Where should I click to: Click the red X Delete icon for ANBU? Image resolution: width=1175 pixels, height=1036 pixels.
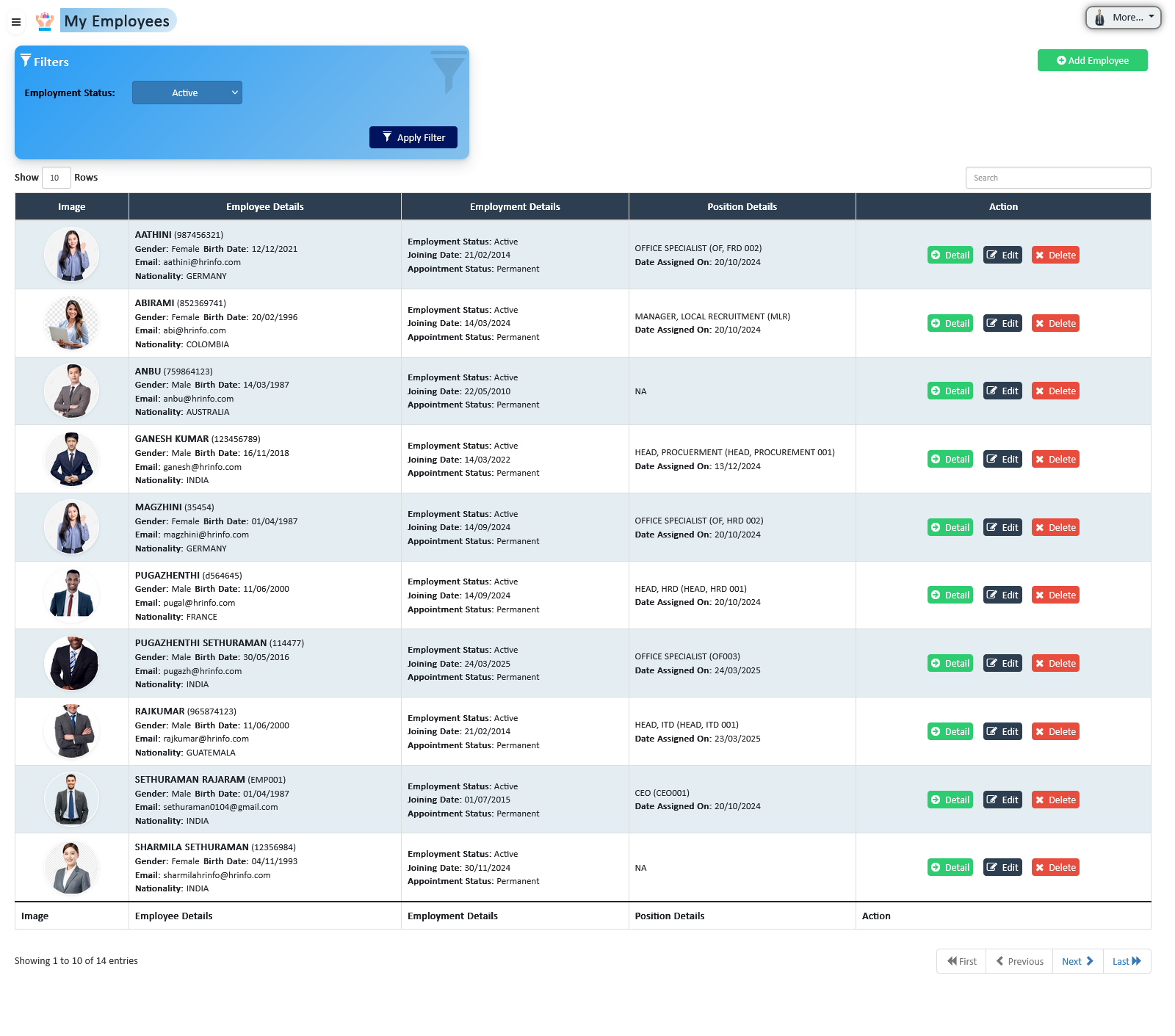pyautogui.click(x=1040, y=391)
